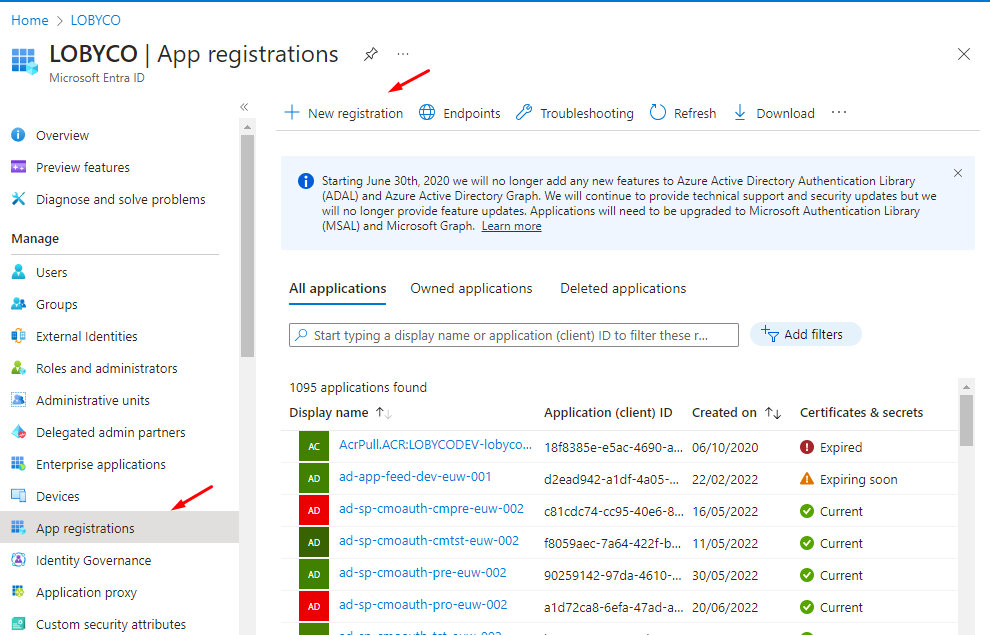Click the Roles and administrators icon
This screenshot has width=990, height=635.
[x=18, y=368]
